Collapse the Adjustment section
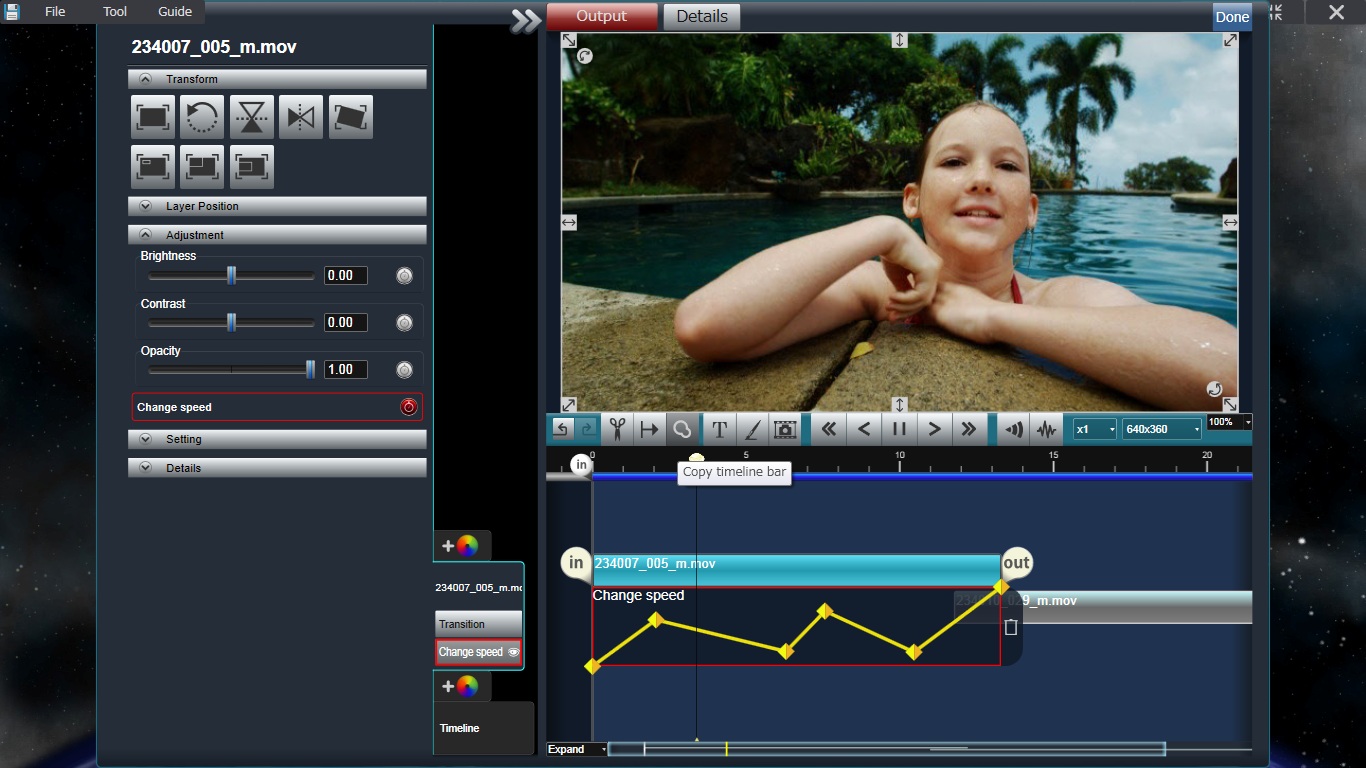Screen dimensions: 1366x768 pos(277,235)
